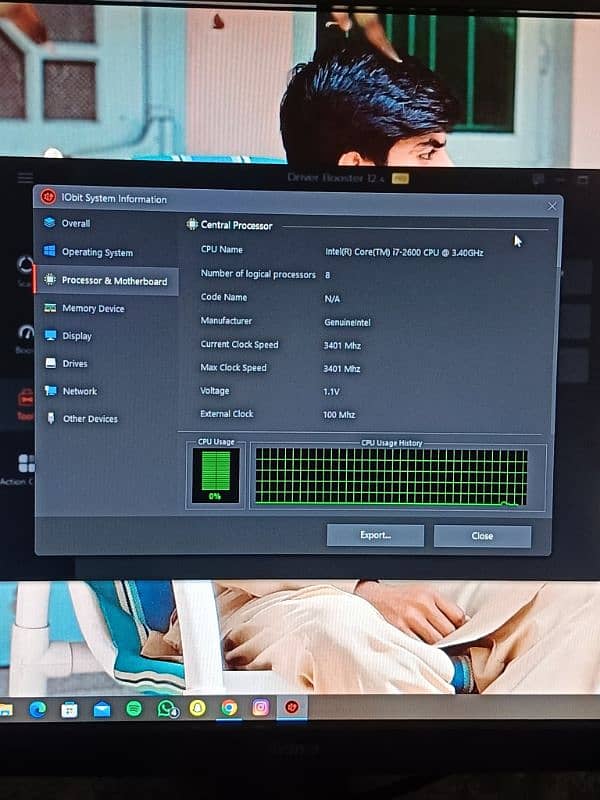Click the Current Clock Speed value
Image resolution: width=600 pixels, height=800 pixels.
[x=342, y=345]
